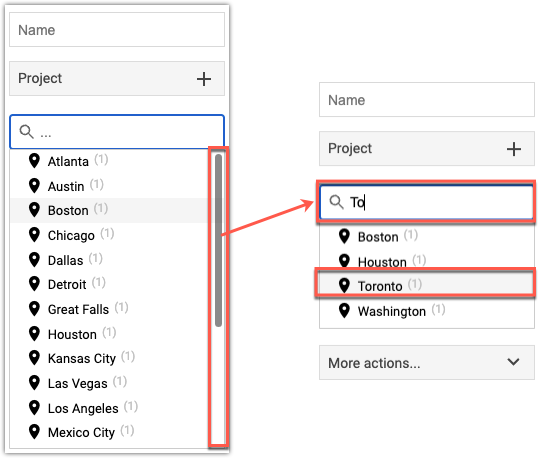Click the search field containing 'To'
Viewport: 546px width, 458px height.
point(427,202)
